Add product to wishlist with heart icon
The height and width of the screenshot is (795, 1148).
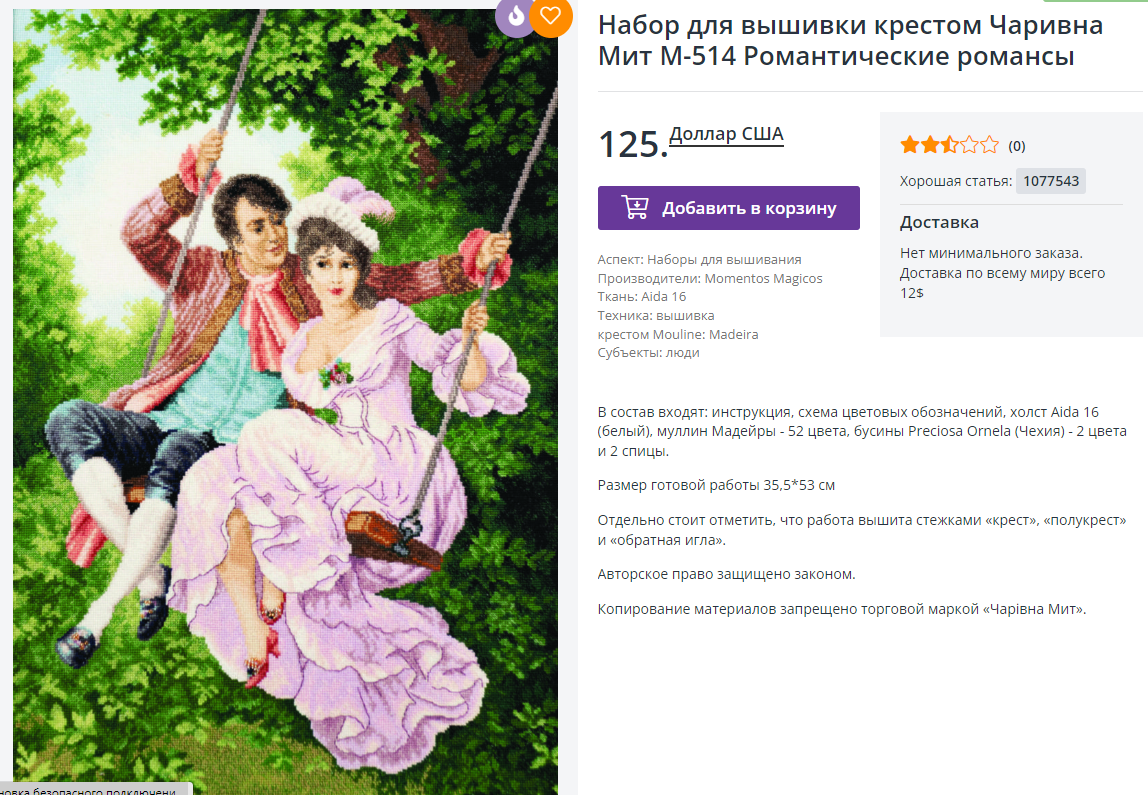[x=551, y=15]
